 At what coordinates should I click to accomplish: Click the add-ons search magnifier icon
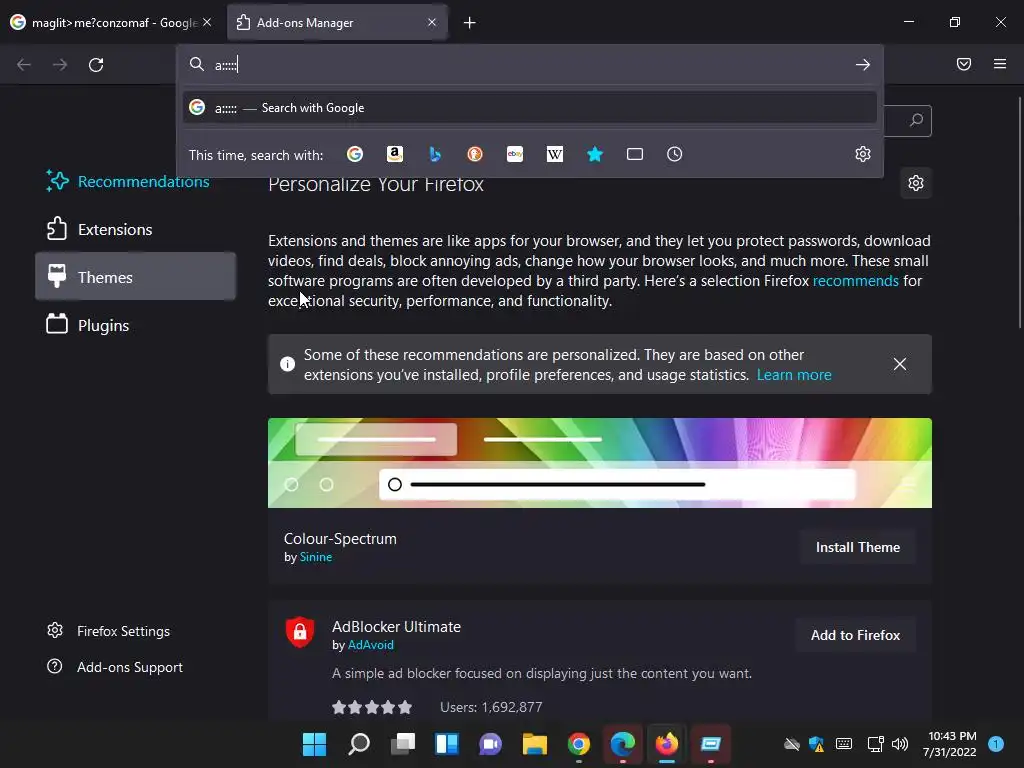click(x=916, y=120)
